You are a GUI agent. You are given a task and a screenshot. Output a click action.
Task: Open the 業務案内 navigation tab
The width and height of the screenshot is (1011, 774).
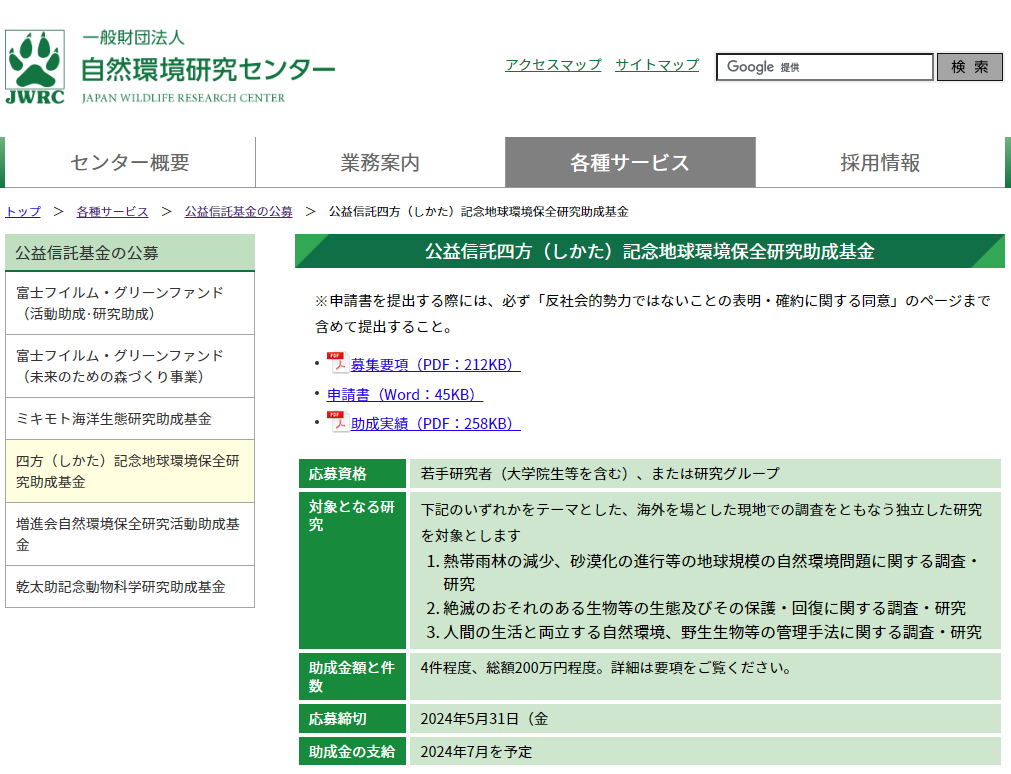pos(380,162)
